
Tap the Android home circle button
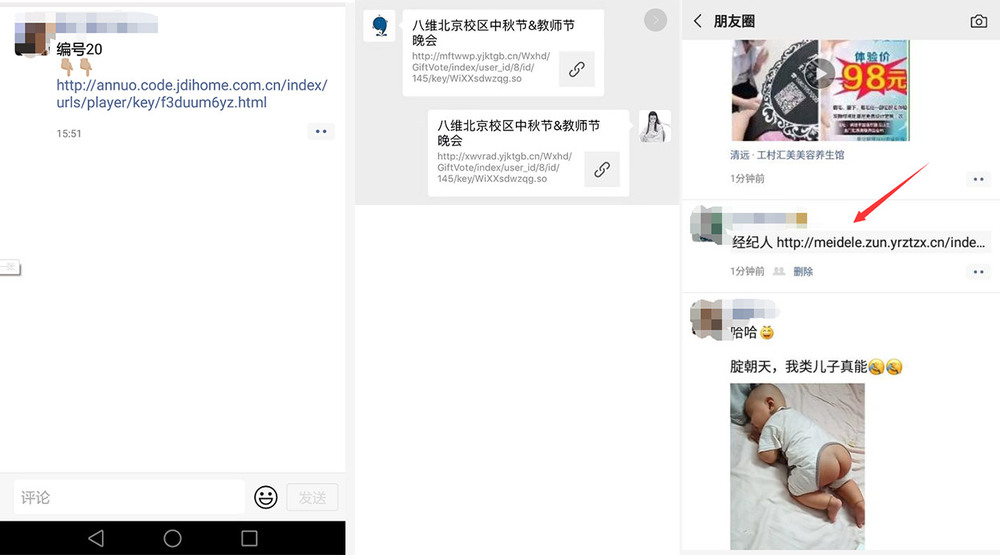coord(172,538)
